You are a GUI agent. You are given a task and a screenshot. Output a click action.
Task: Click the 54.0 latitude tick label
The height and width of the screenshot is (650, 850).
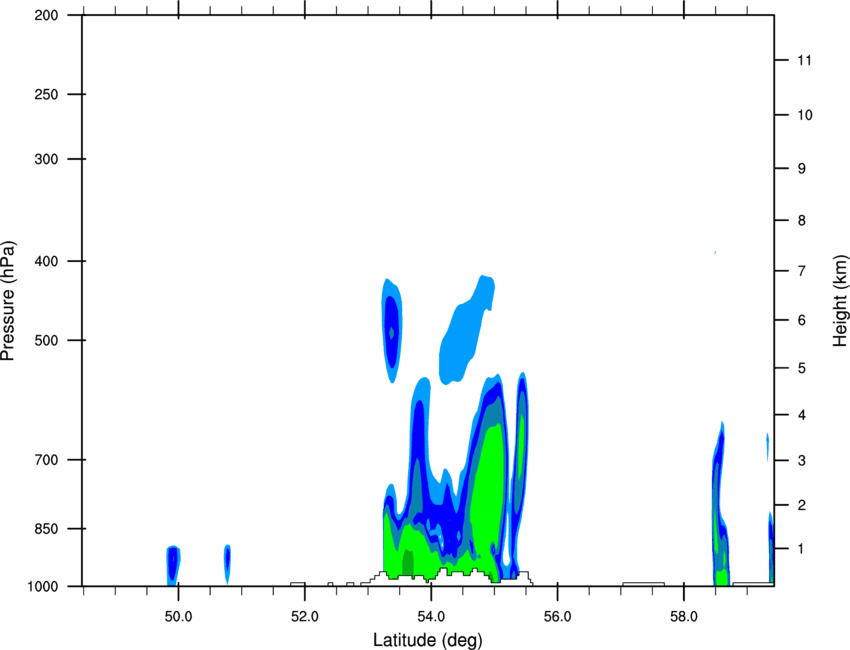tap(431, 617)
